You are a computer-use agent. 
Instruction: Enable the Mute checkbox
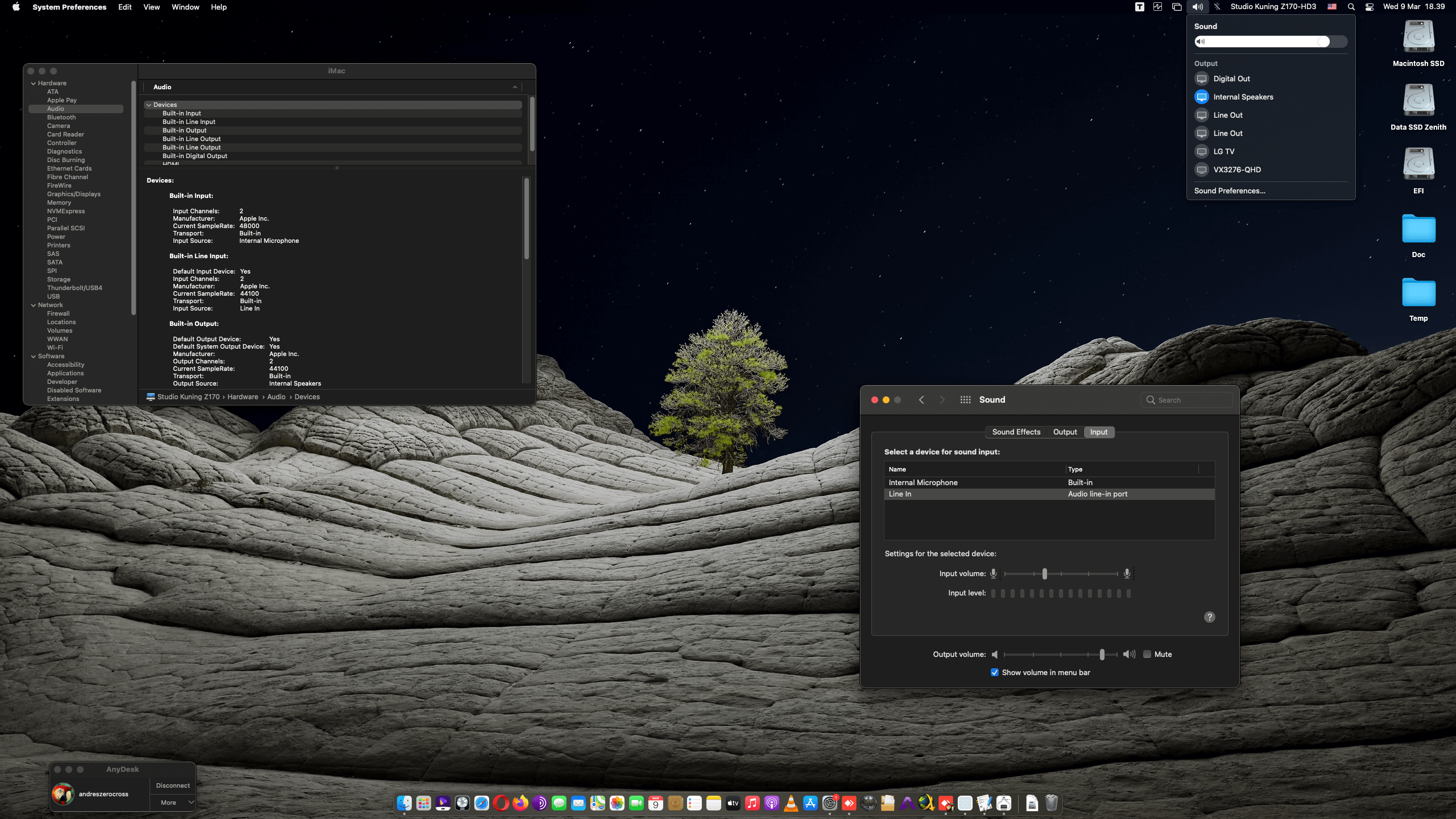1147,654
